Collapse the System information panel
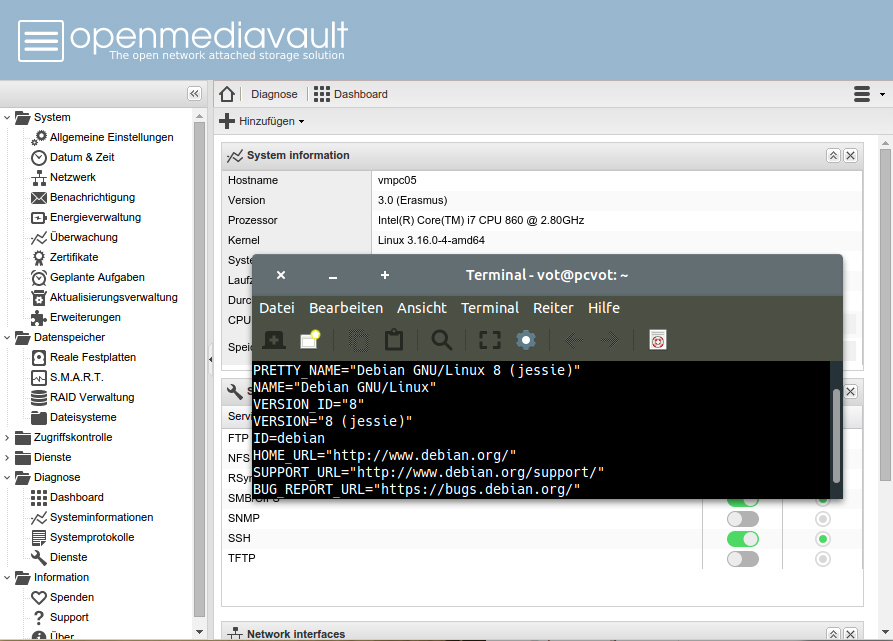This screenshot has height=641, width=893. click(833, 155)
